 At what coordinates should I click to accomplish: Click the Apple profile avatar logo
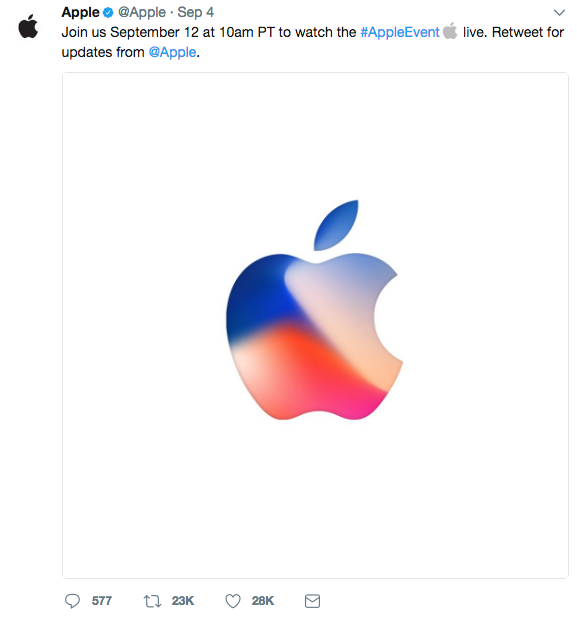point(28,26)
